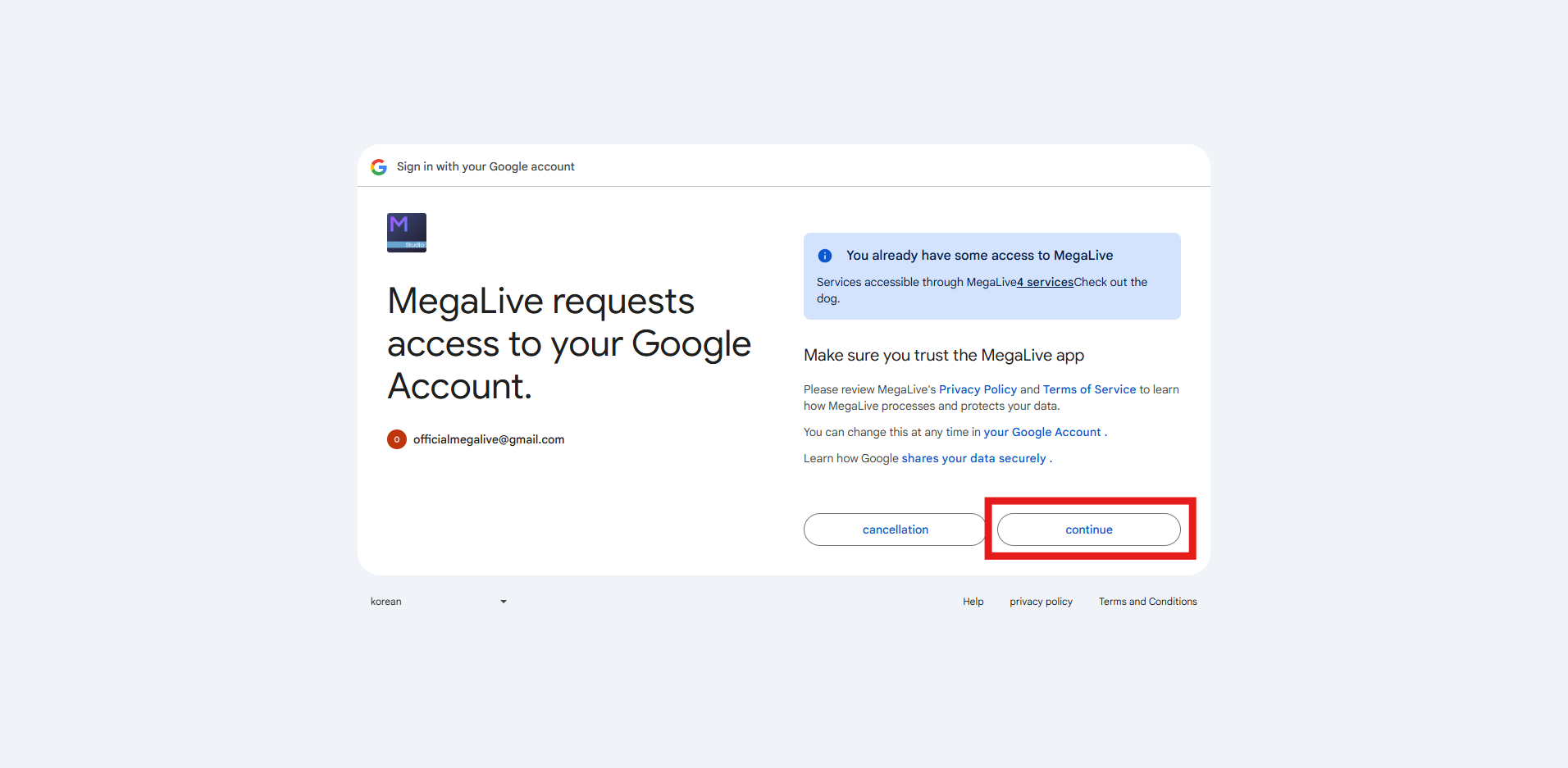Open MegaLive's Privacy Policy link
1568x768 pixels.
pos(978,389)
